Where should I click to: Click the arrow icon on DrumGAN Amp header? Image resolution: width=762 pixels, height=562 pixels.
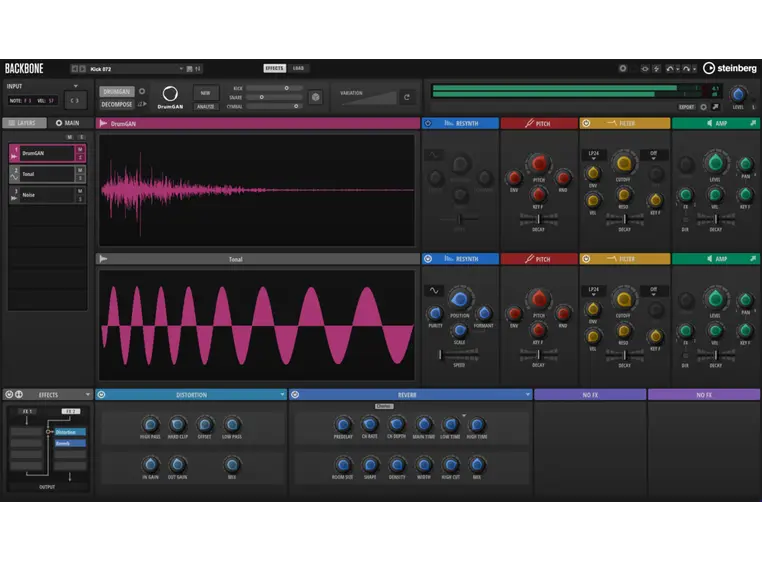click(x=753, y=123)
